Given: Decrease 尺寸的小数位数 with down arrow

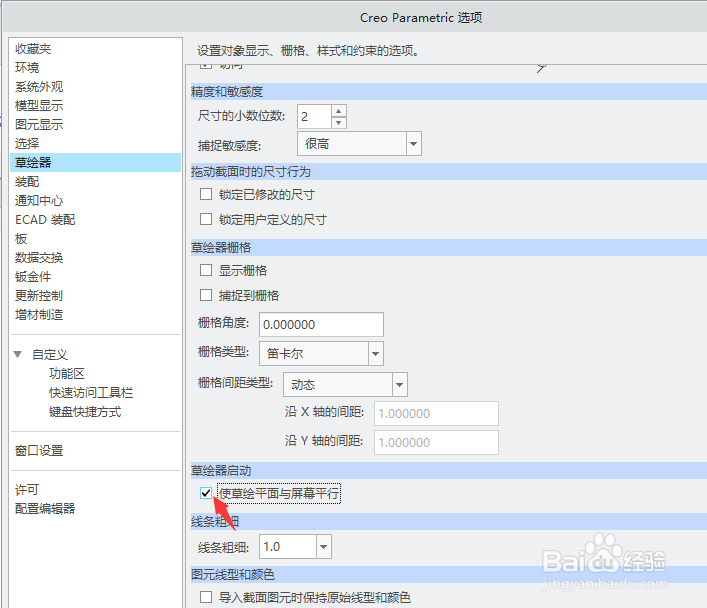Looking at the screenshot, I should click(339, 122).
